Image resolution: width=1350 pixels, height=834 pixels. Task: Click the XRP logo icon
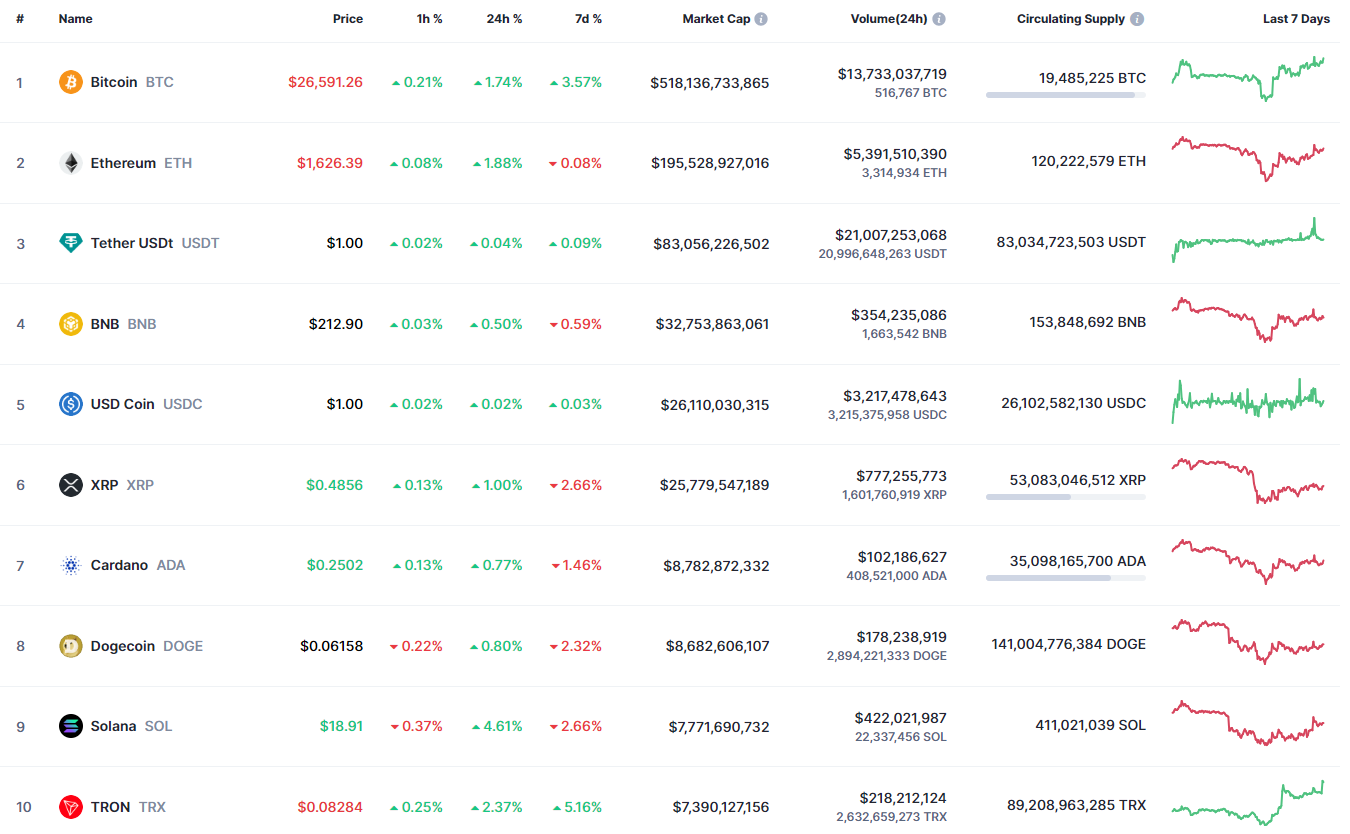tap(71, 485)
